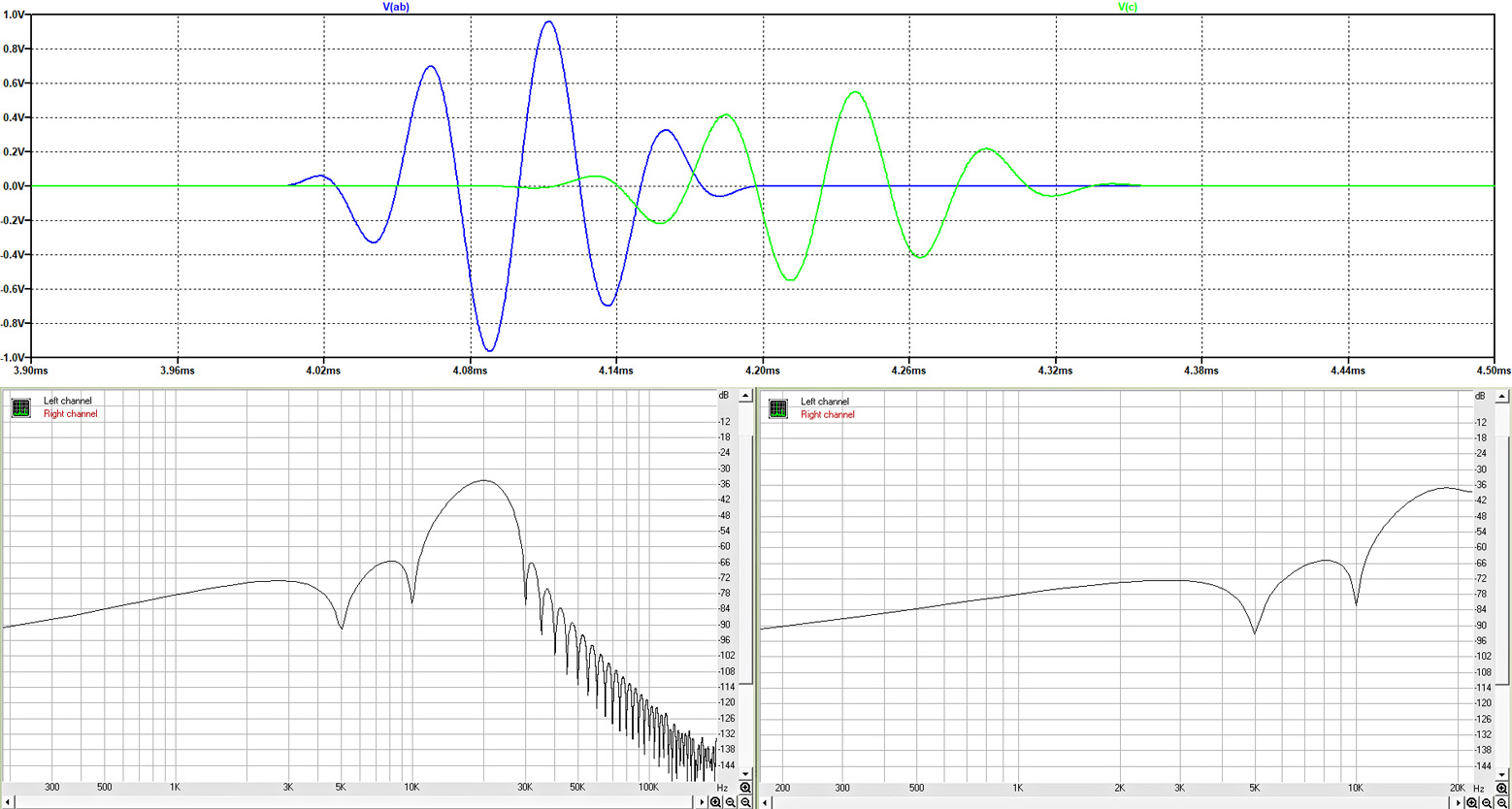Click frequency scroll-right arrow in left spectrum panel
Image resolution: width=1512 pixels, height=809 pixels.
pyautogui.click(x=702, y=802)
